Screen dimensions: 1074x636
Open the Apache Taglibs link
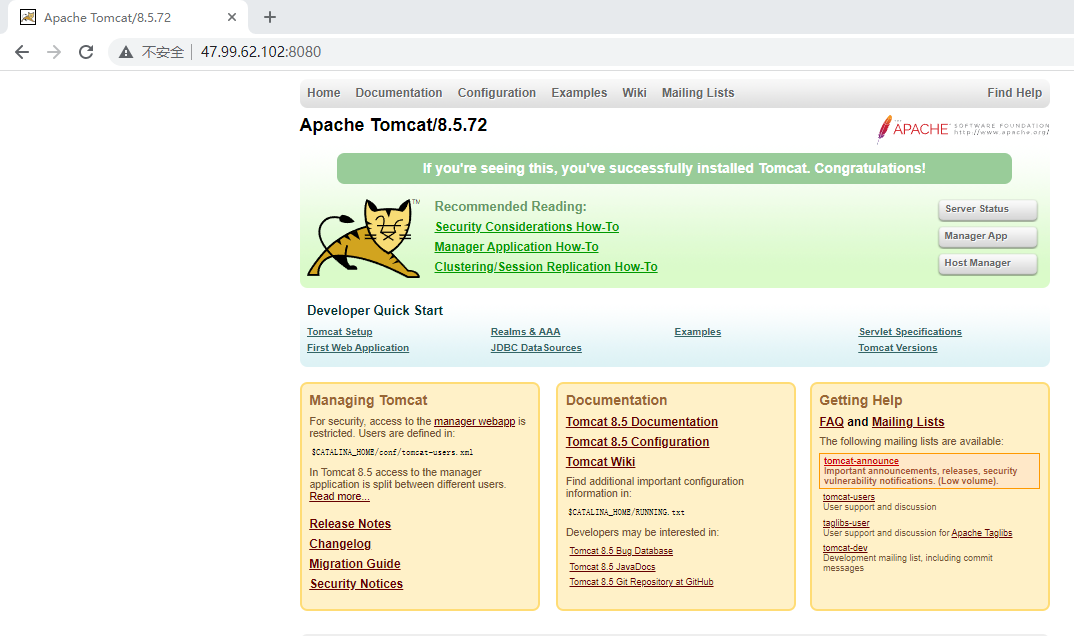coord(982,533)
